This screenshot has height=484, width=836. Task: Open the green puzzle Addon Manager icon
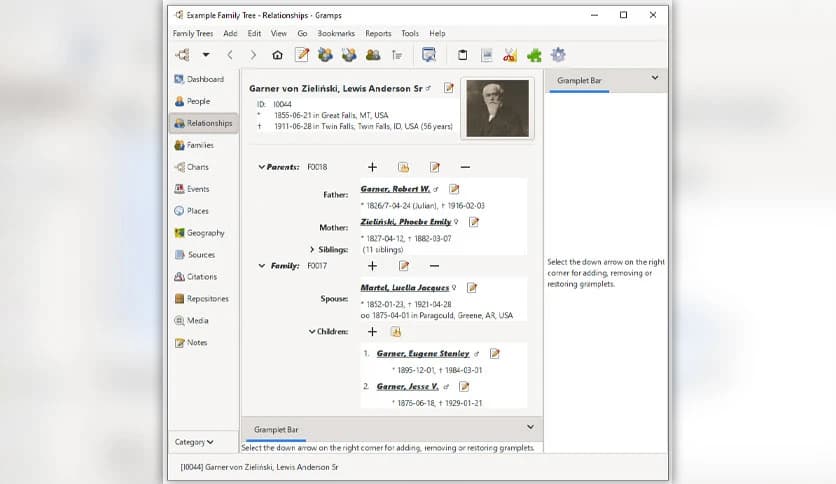click(534, 54)
